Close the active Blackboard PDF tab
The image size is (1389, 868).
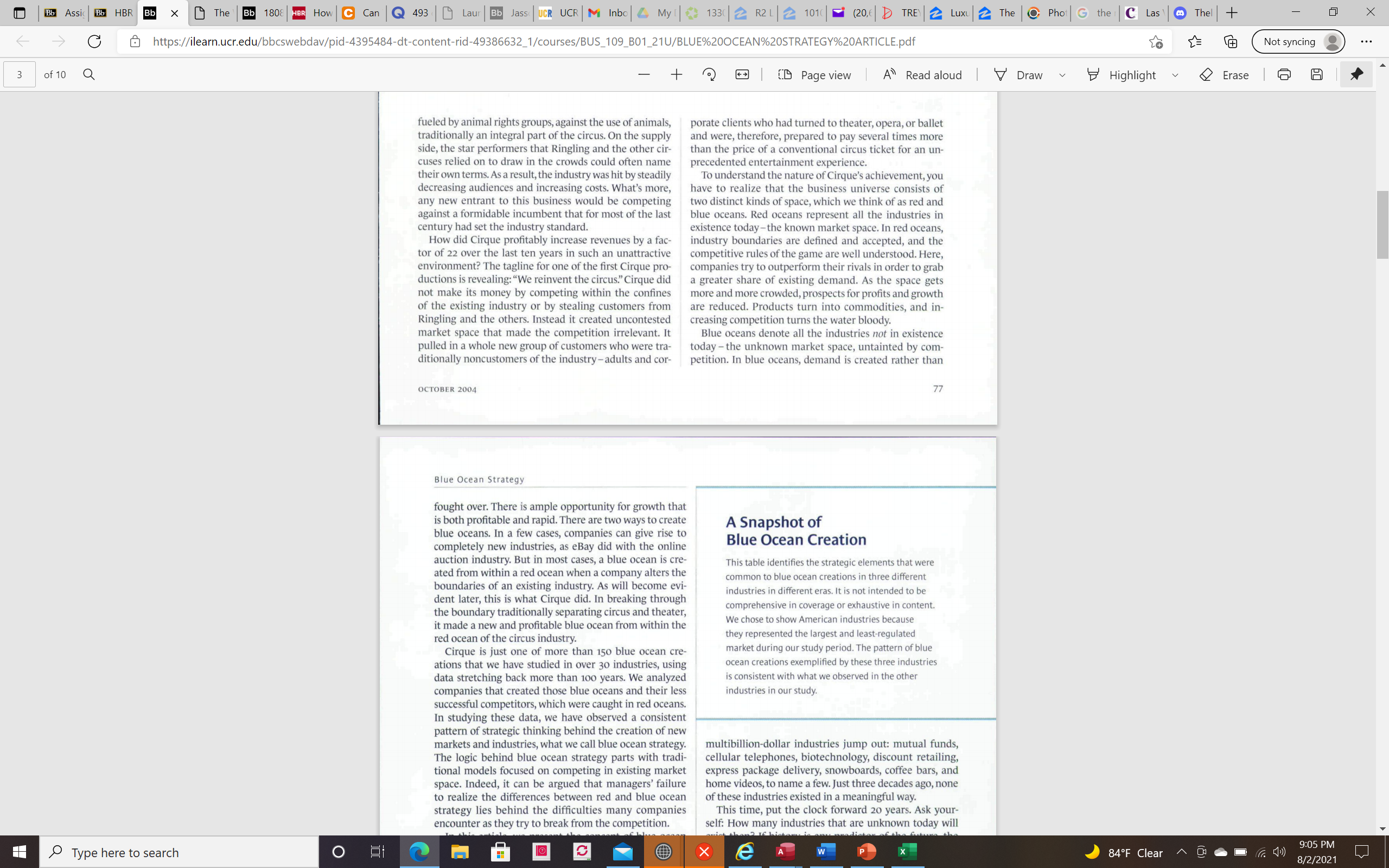pos(175,13)
